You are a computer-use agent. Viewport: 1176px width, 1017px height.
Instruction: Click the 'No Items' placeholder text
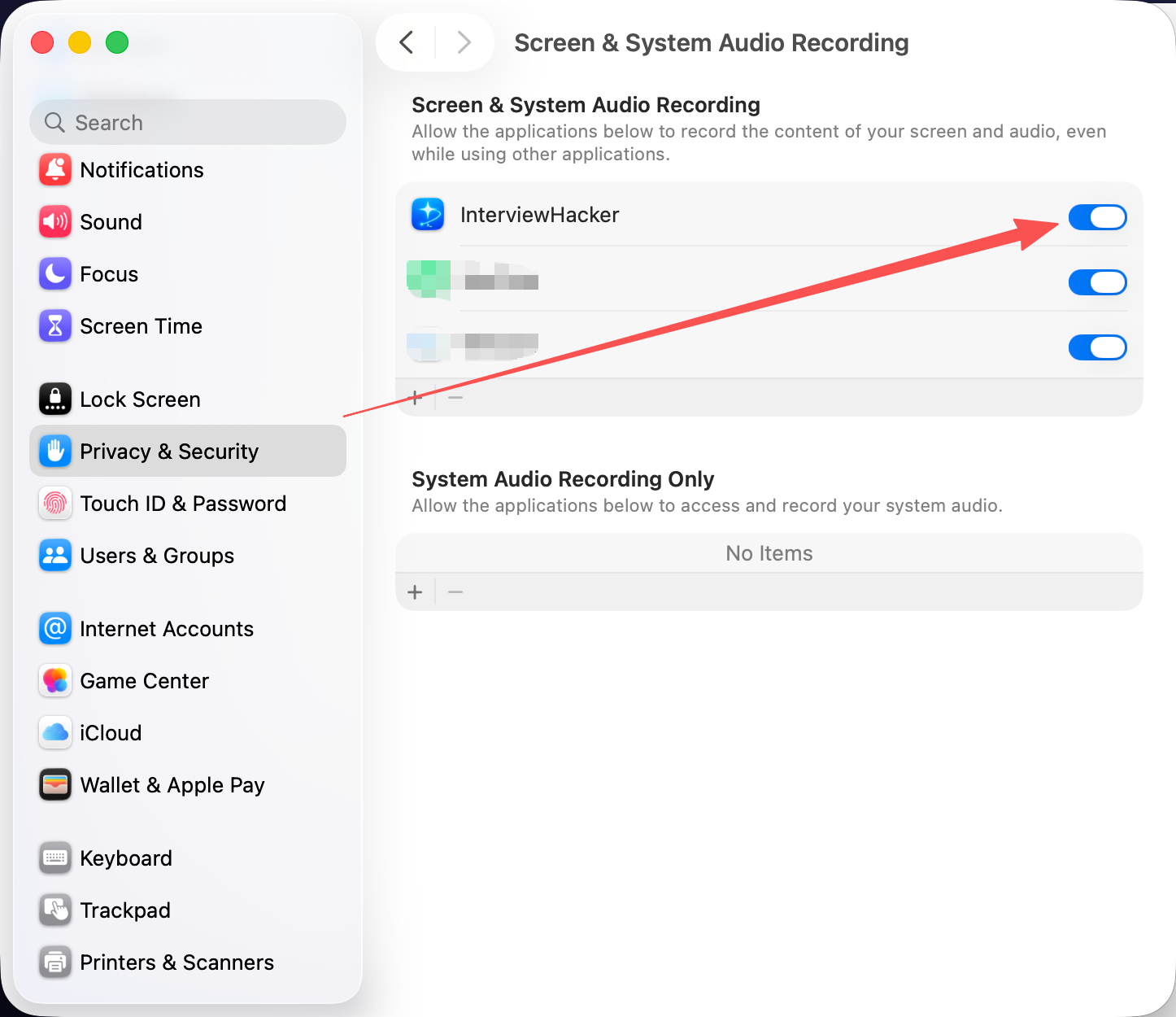[x=769, y=553]
